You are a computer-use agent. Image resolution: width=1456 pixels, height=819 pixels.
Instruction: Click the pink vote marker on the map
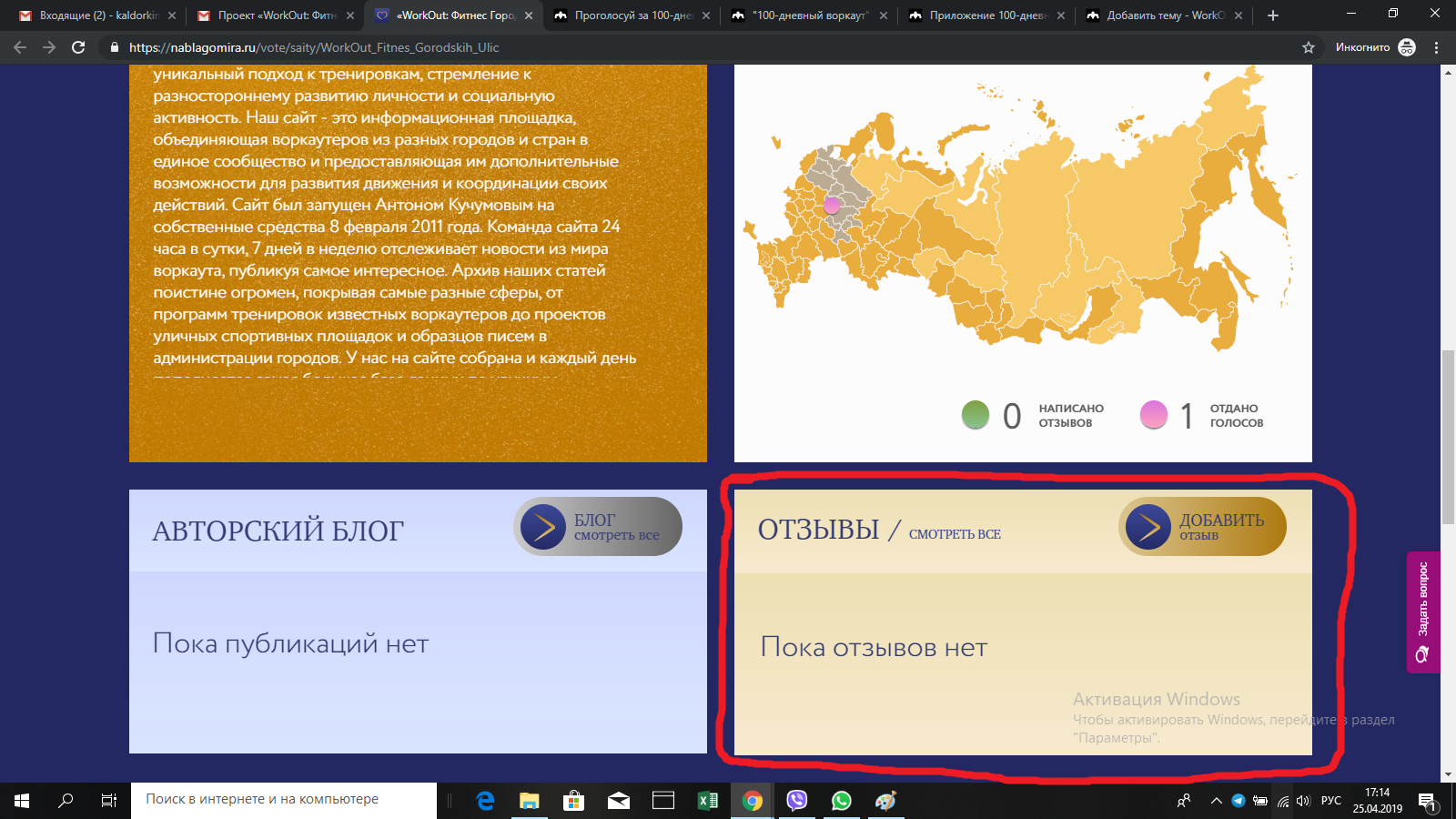tap(832, 206)
